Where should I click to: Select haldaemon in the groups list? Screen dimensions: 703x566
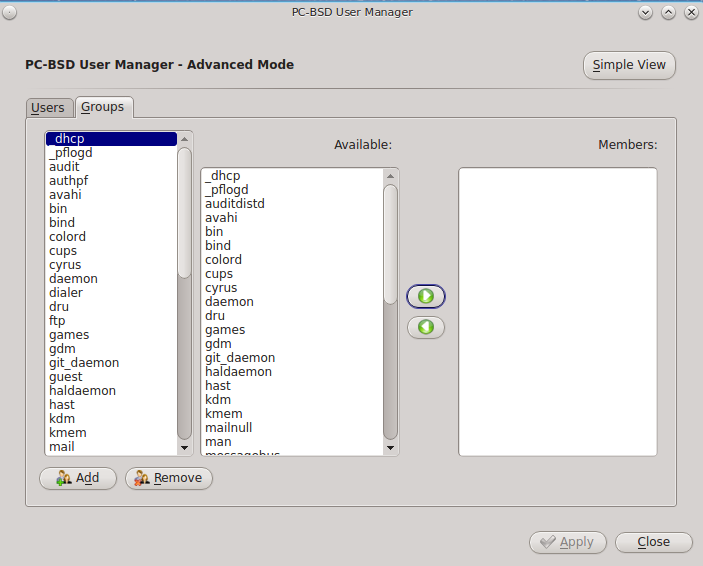111,391
